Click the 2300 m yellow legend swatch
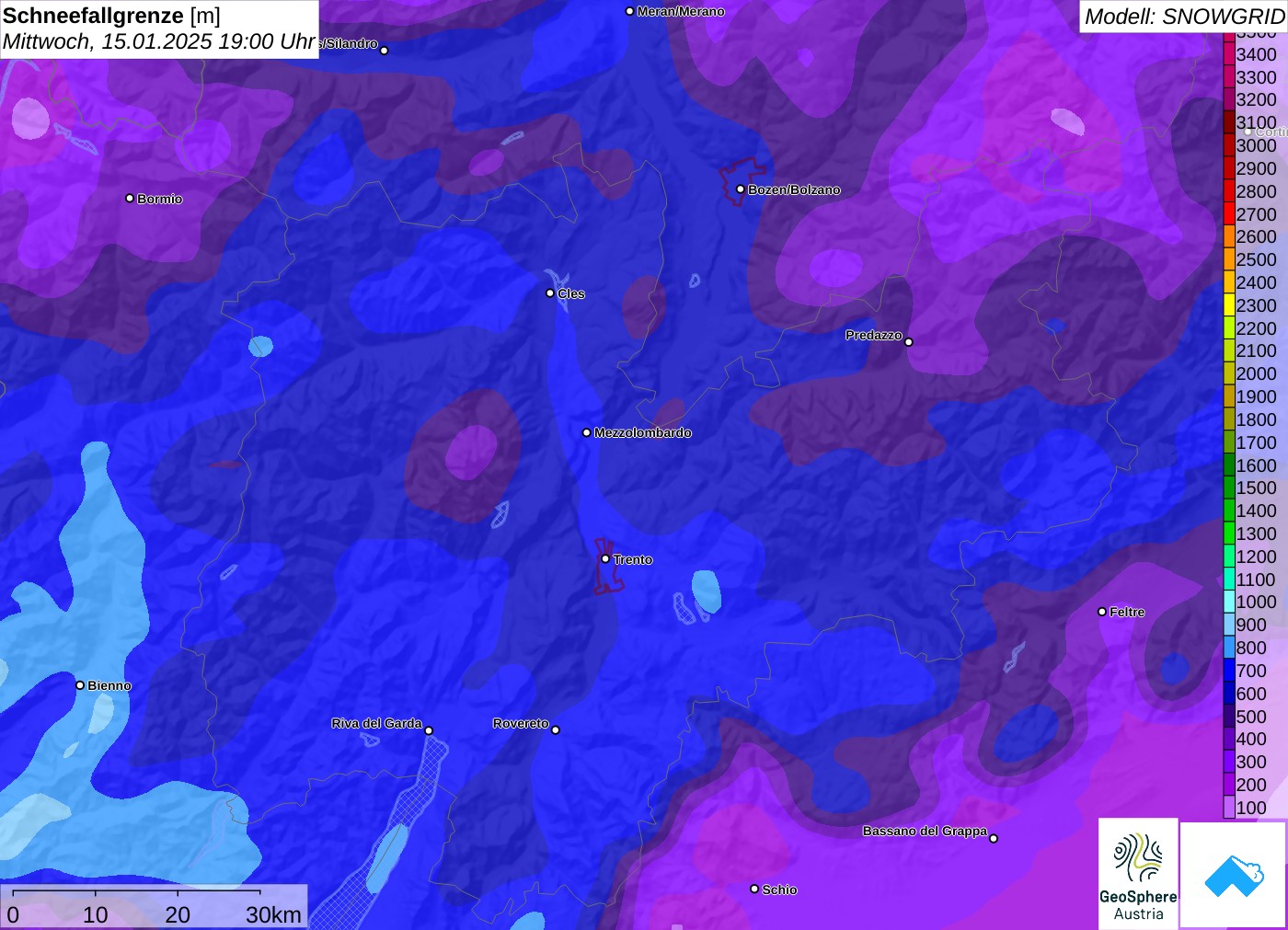Screen dimensions: 1288x930 (x=1229, y=305)
